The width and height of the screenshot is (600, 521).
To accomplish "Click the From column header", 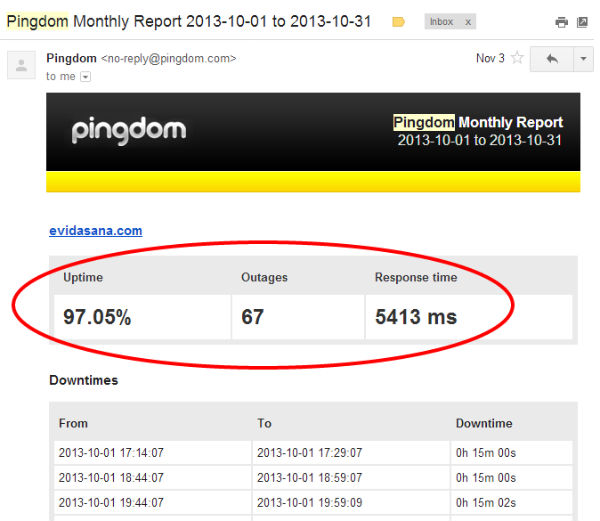I will (x=73, y=423).
